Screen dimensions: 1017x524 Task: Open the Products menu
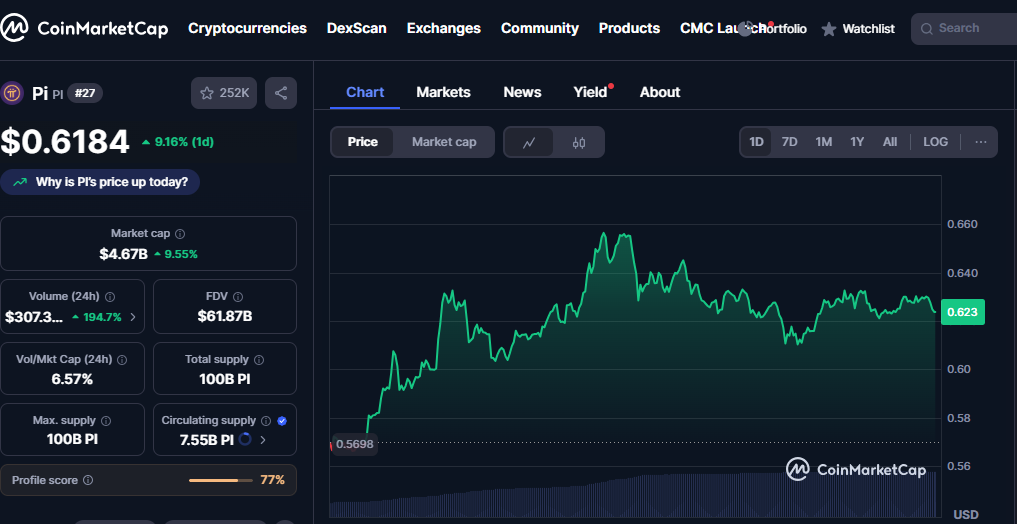(x=629, y=29)
